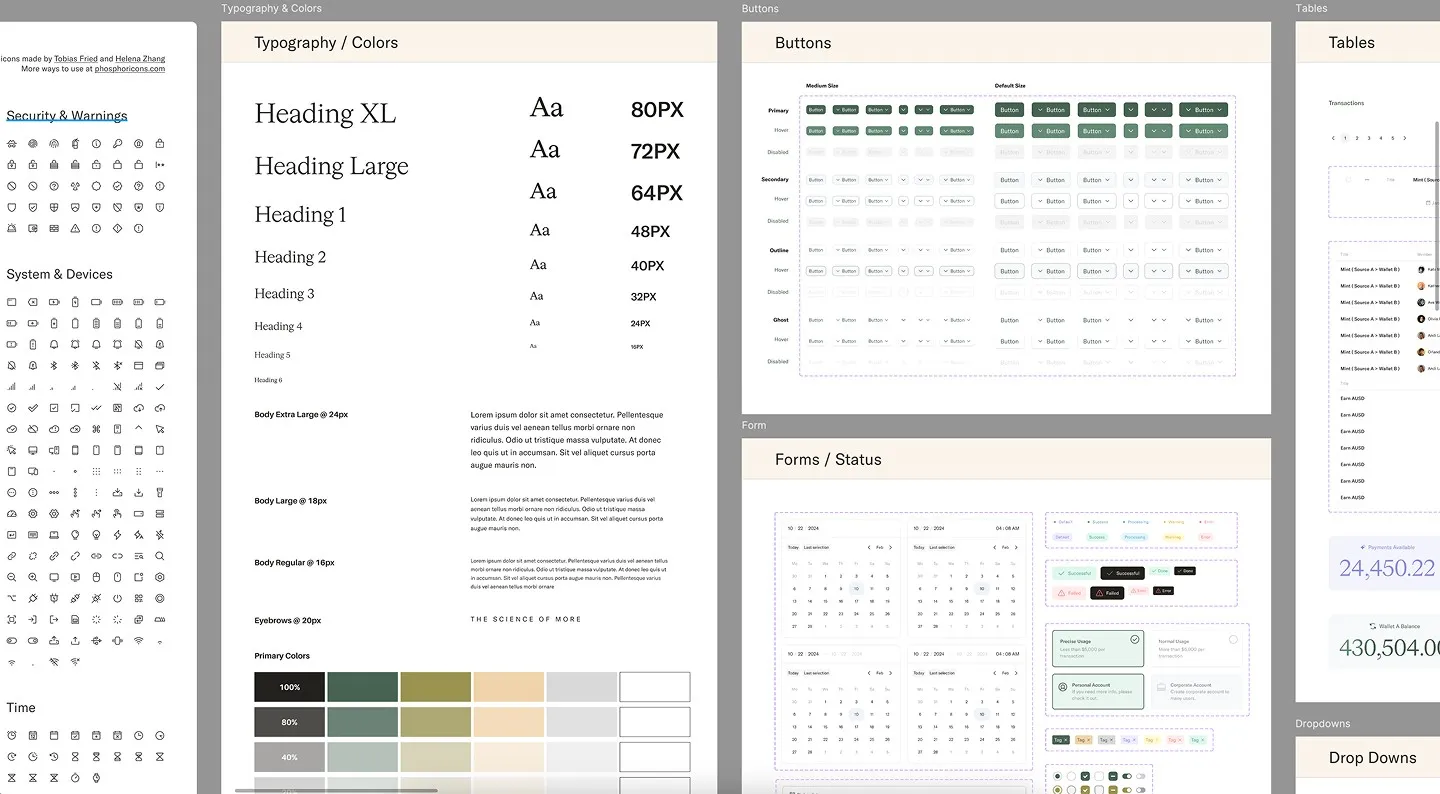
Task: Click the "24,450.22" Payments Available value
Action: point(1387,568)
